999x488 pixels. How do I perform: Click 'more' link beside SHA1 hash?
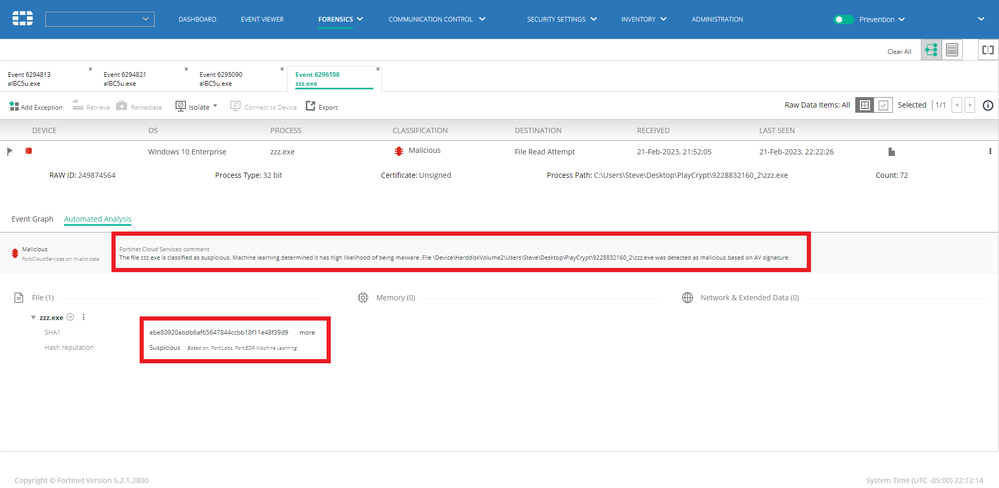click(307, 333)
